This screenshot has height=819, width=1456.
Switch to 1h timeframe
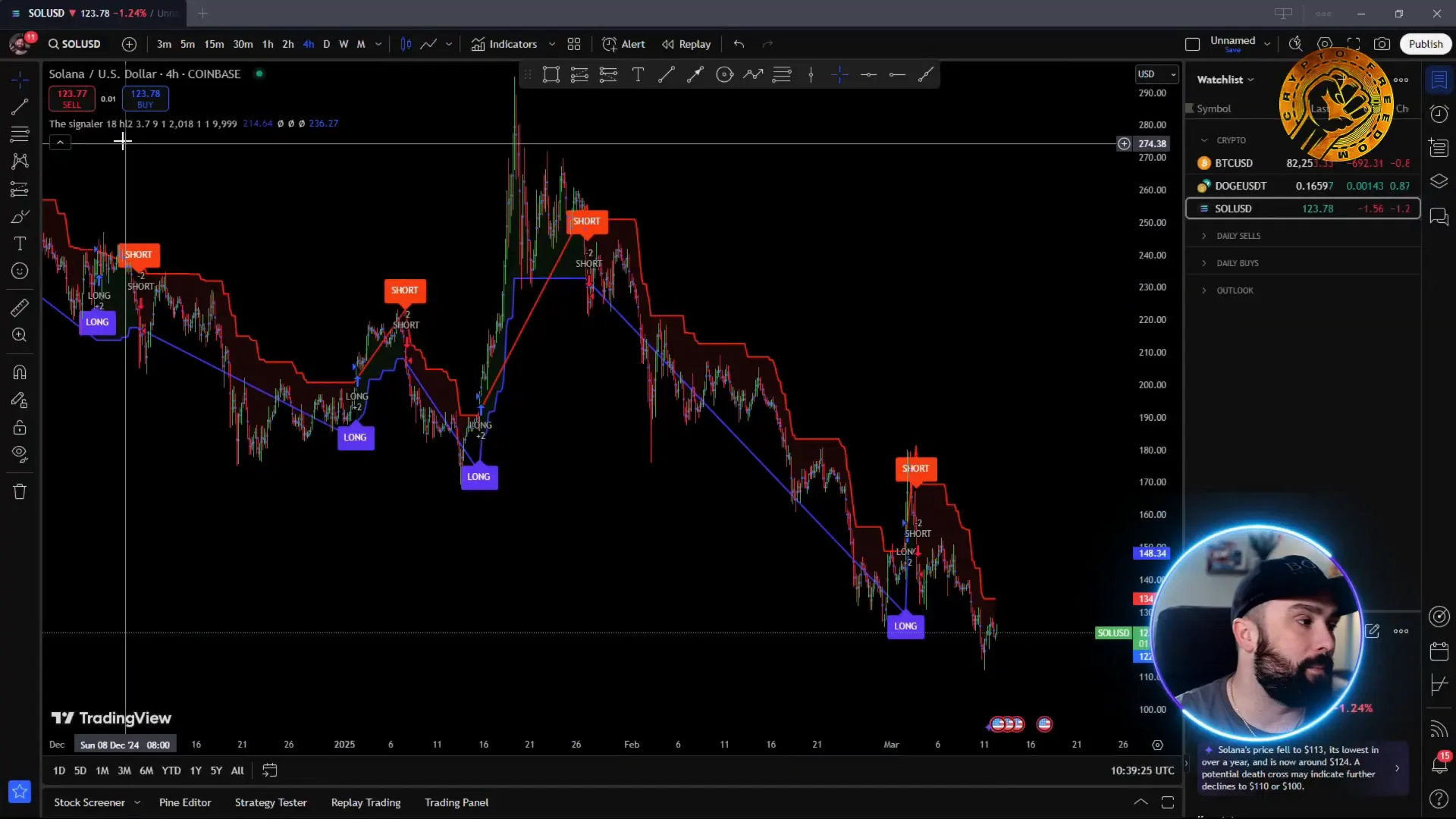[268, 44]
